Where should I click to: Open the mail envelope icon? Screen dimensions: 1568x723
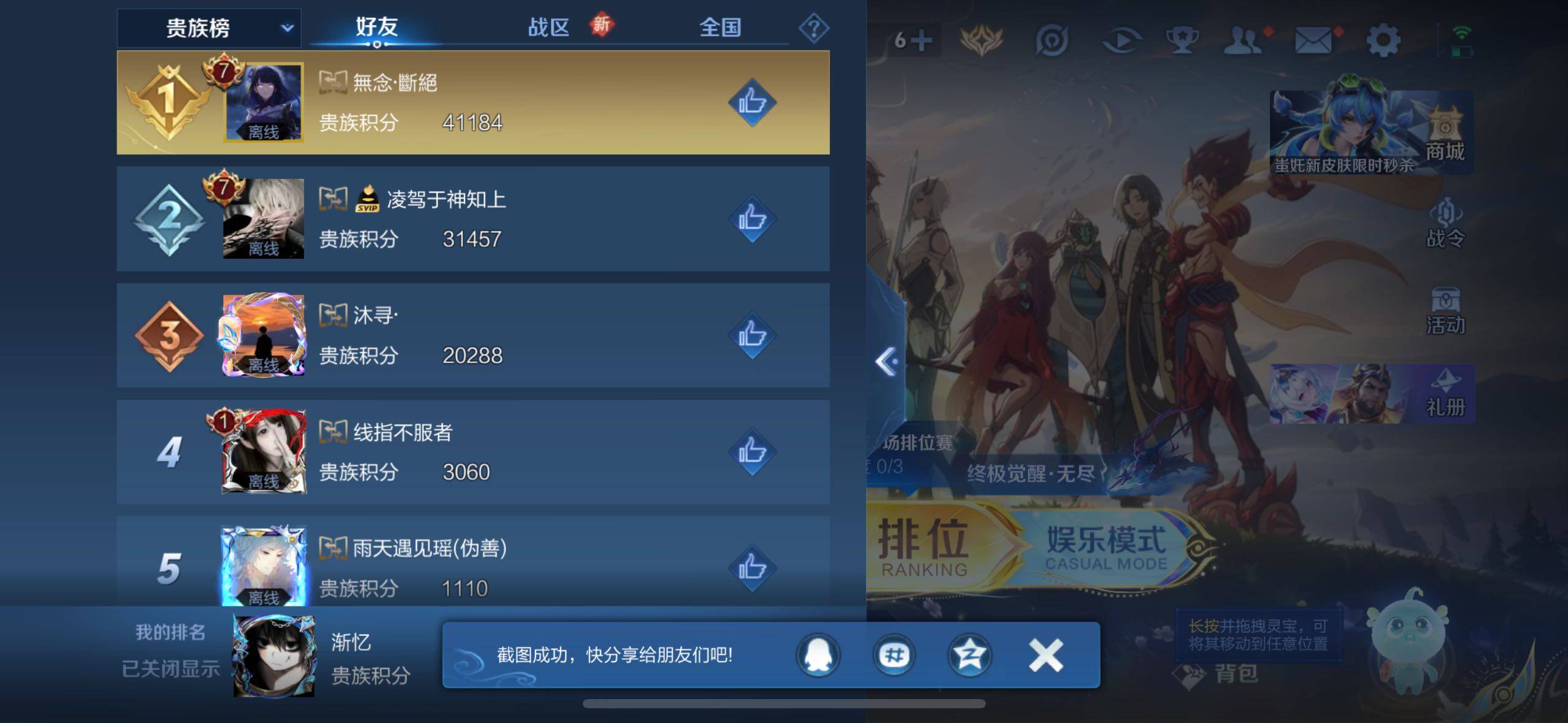point(1313,41)
